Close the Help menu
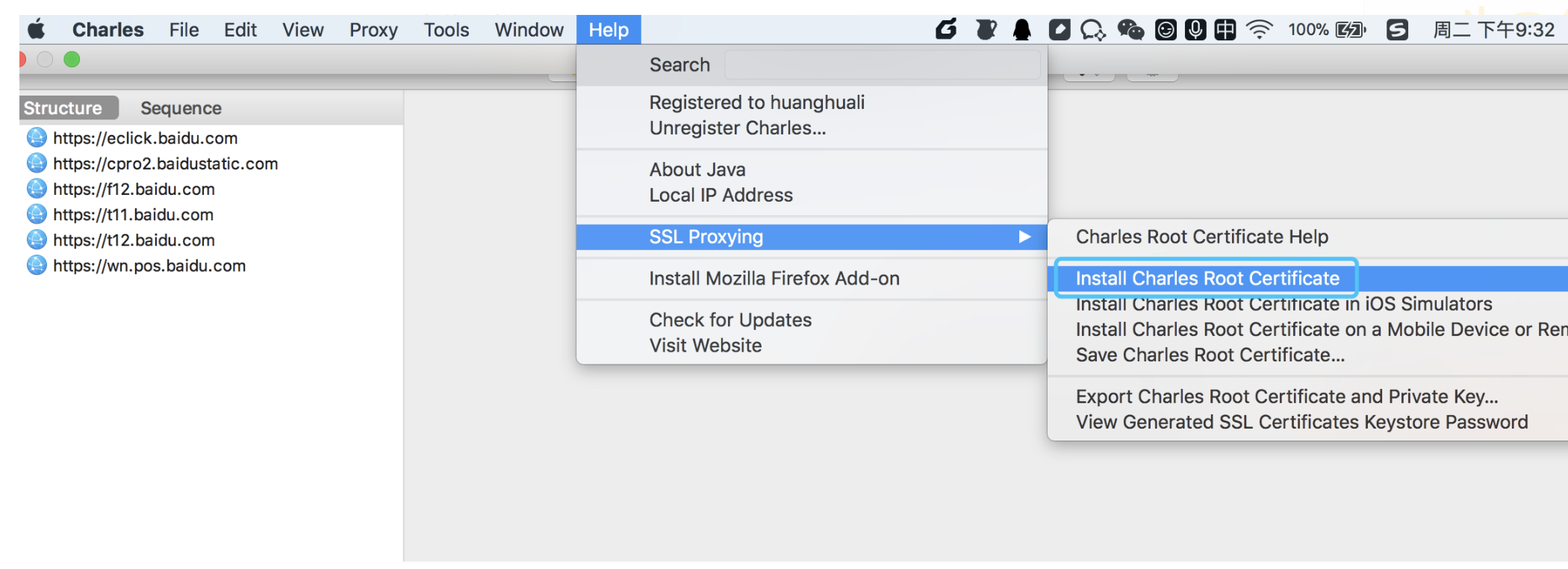 click(x=609, y=30)
